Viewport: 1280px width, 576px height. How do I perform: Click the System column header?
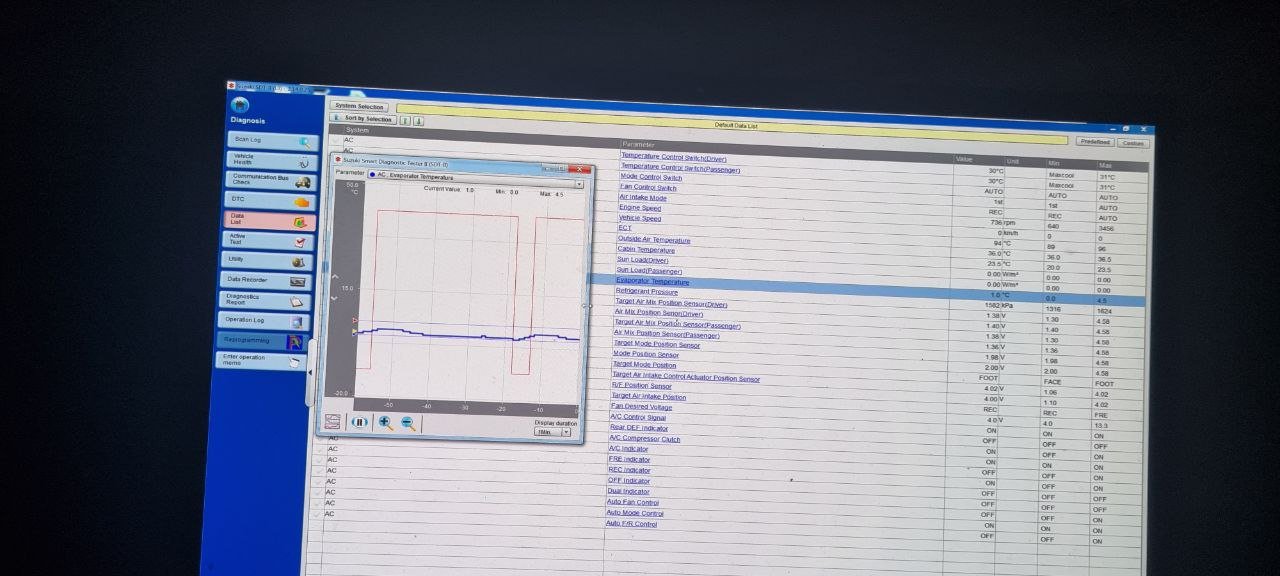point(357,130)
